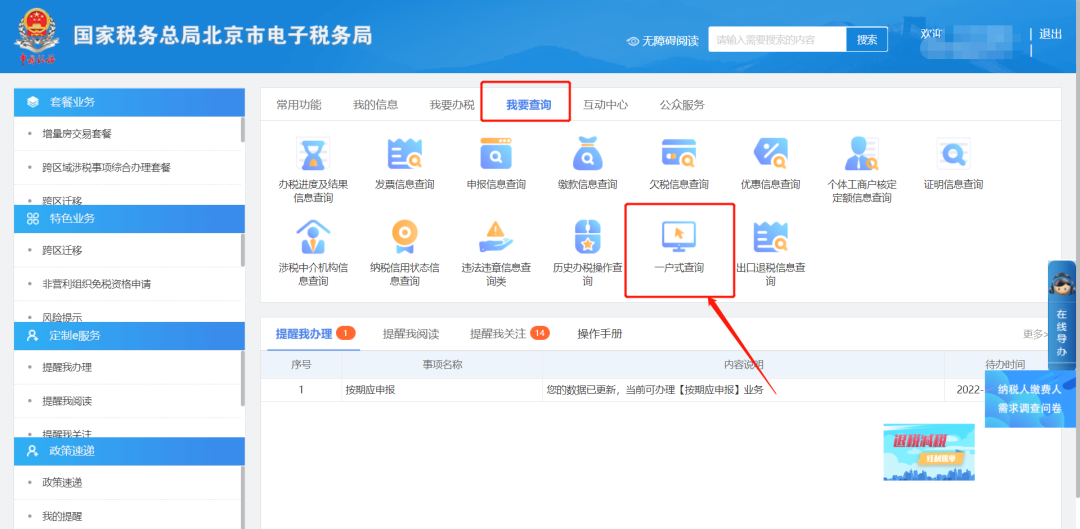Open the 在线导办 assistant avatar
The width and height of the screenshot is (1080, 529).
tap(1061, 284)
